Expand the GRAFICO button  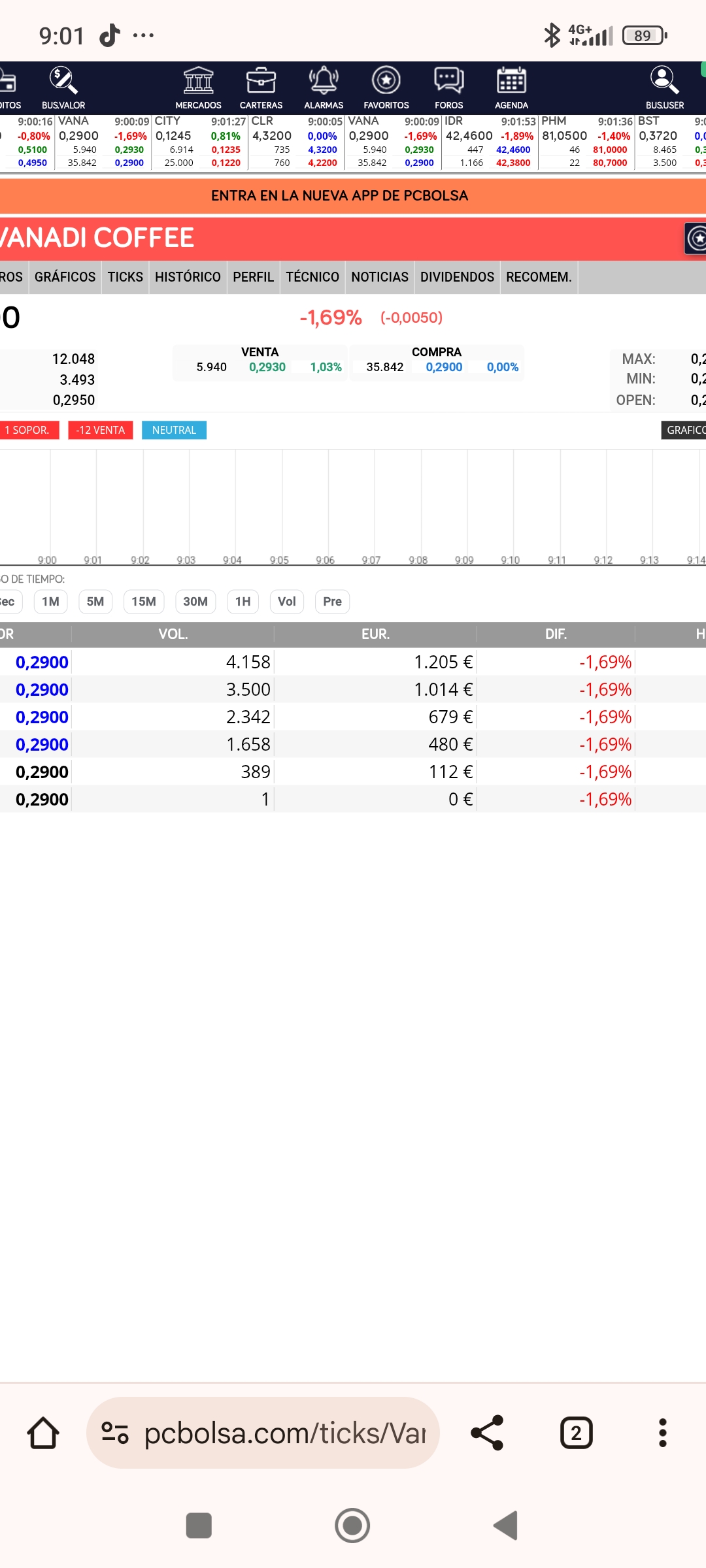pyautogui.click(x=684, y=430)
